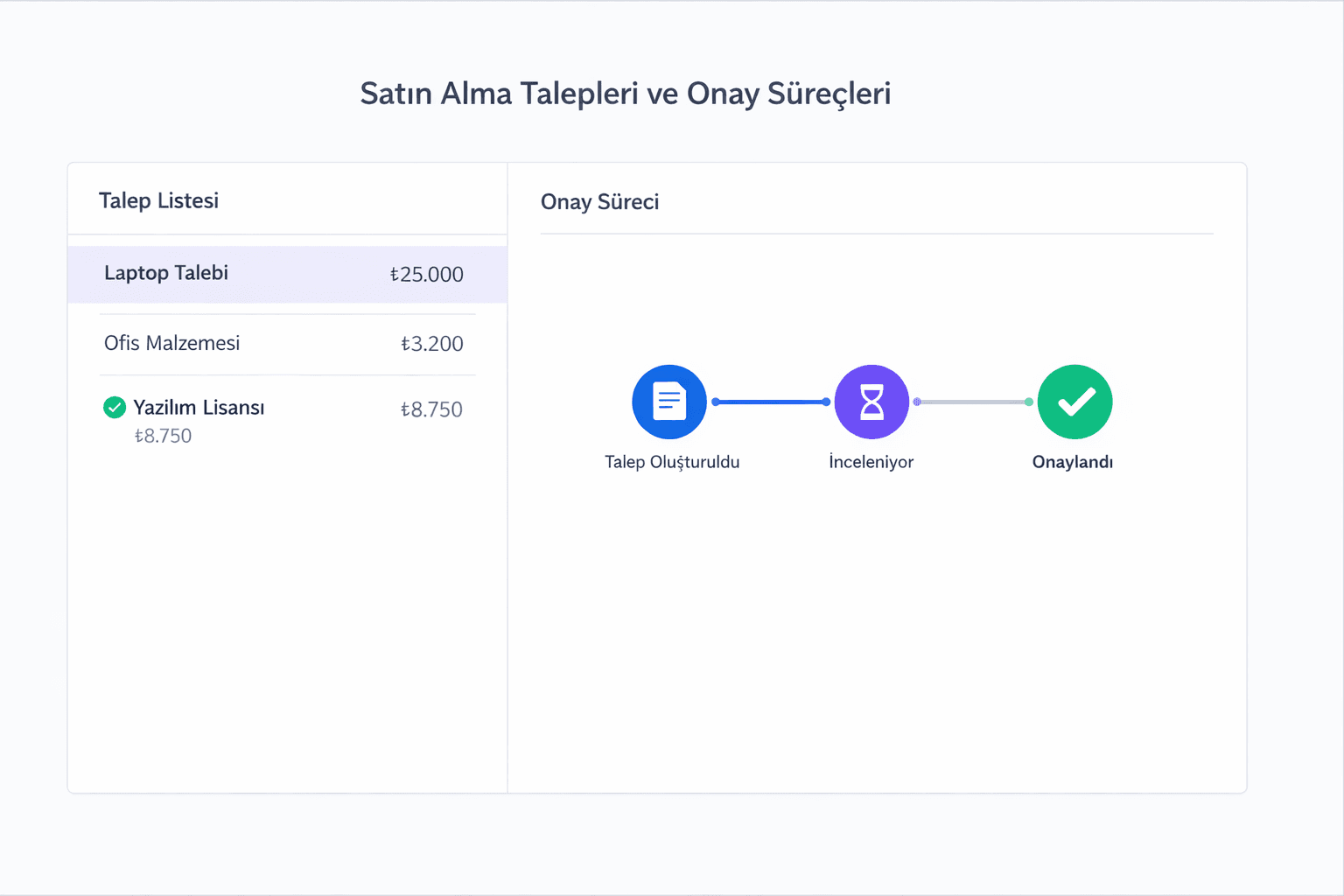Viewport: 1344px width, 896px height.
Task: Click the checkmark badge next to Yazılım Lisansı
Action: tap(115, 407)
